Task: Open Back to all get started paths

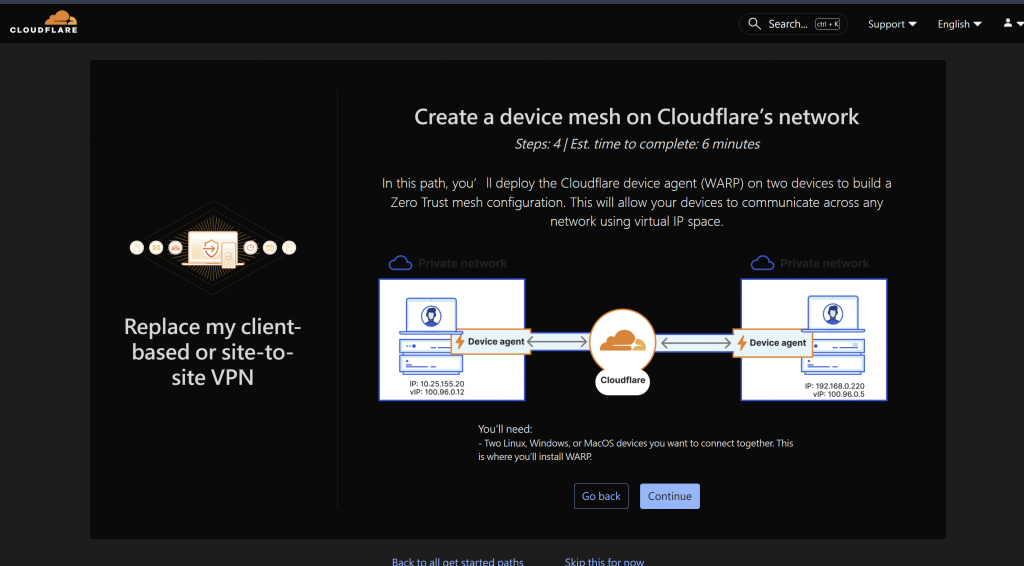Action: click(x=458, y=561)
